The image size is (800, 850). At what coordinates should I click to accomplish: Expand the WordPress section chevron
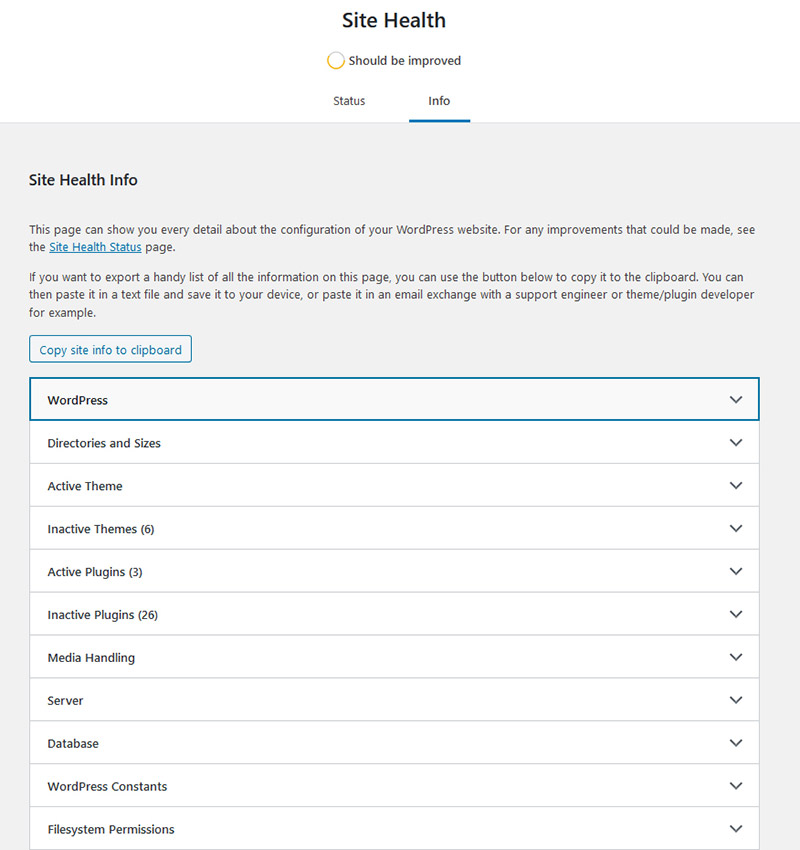(x=736, y=400)
